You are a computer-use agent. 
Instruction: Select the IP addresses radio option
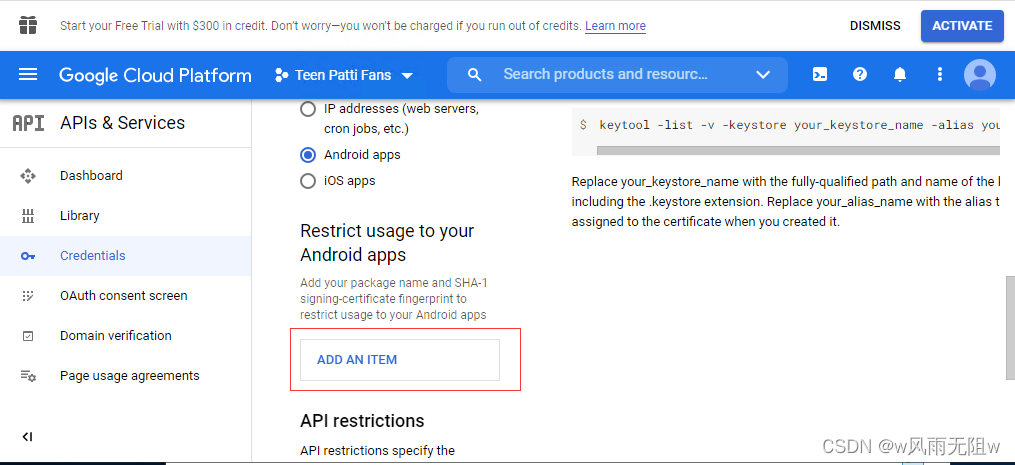308,109
